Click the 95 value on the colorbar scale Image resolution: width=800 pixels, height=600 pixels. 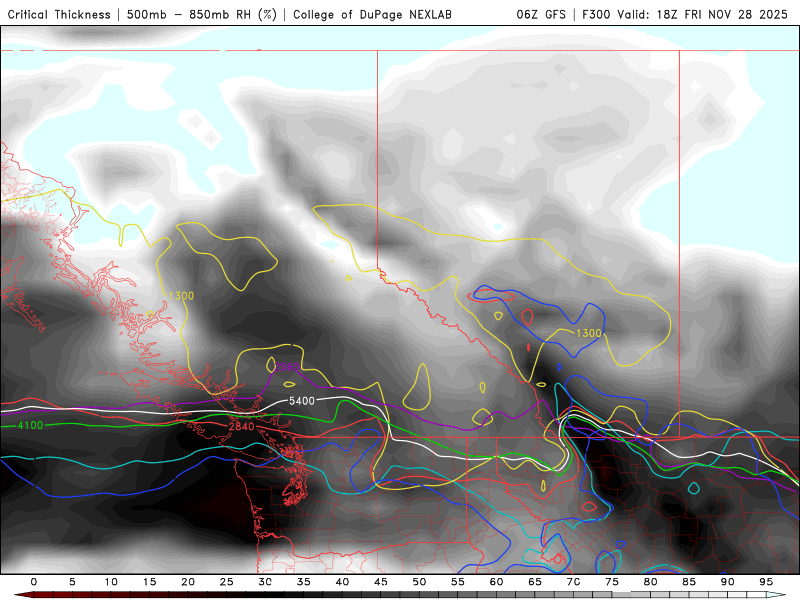(766, 582)
